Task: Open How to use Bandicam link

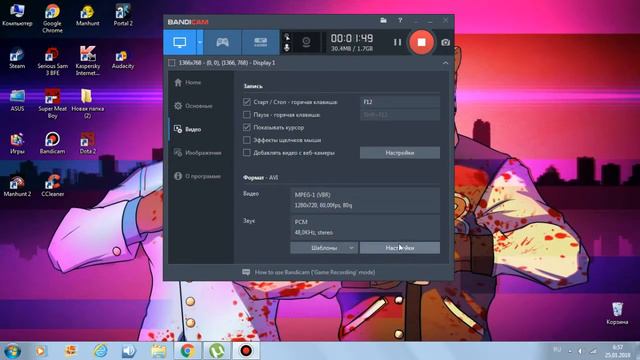Action: coord(315,272)
